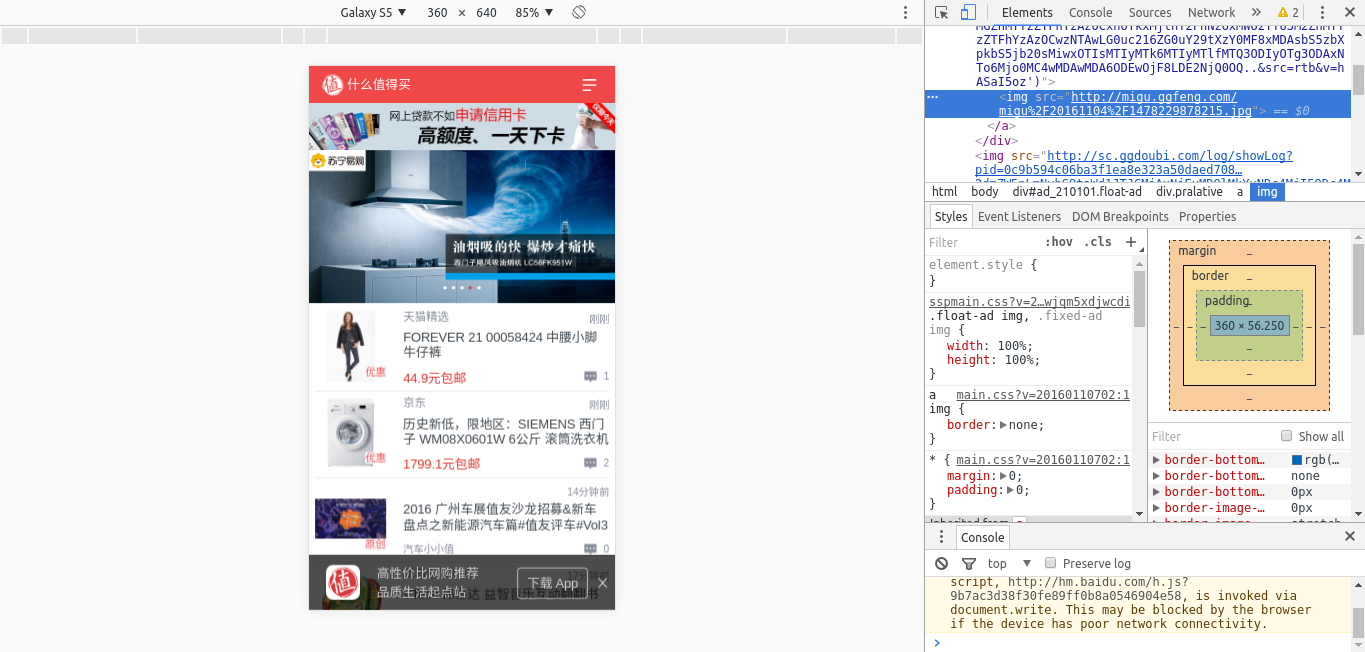1365x652 pixels.
Task: Select the div.pralative breadcrumb
Action: pos(1189,191)
